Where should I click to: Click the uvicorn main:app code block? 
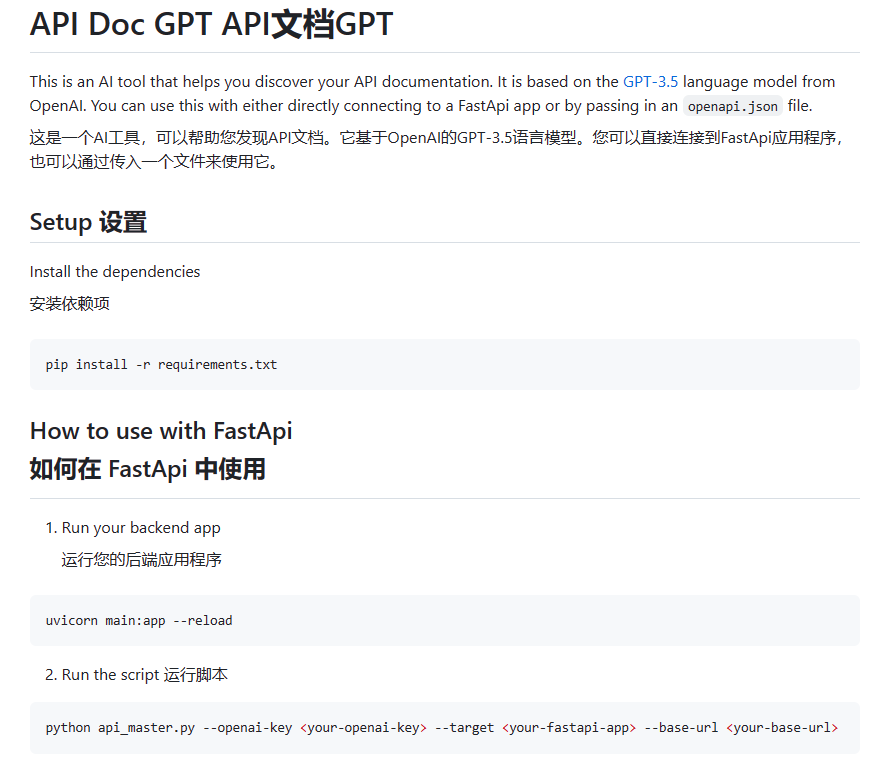click(444, 620)
